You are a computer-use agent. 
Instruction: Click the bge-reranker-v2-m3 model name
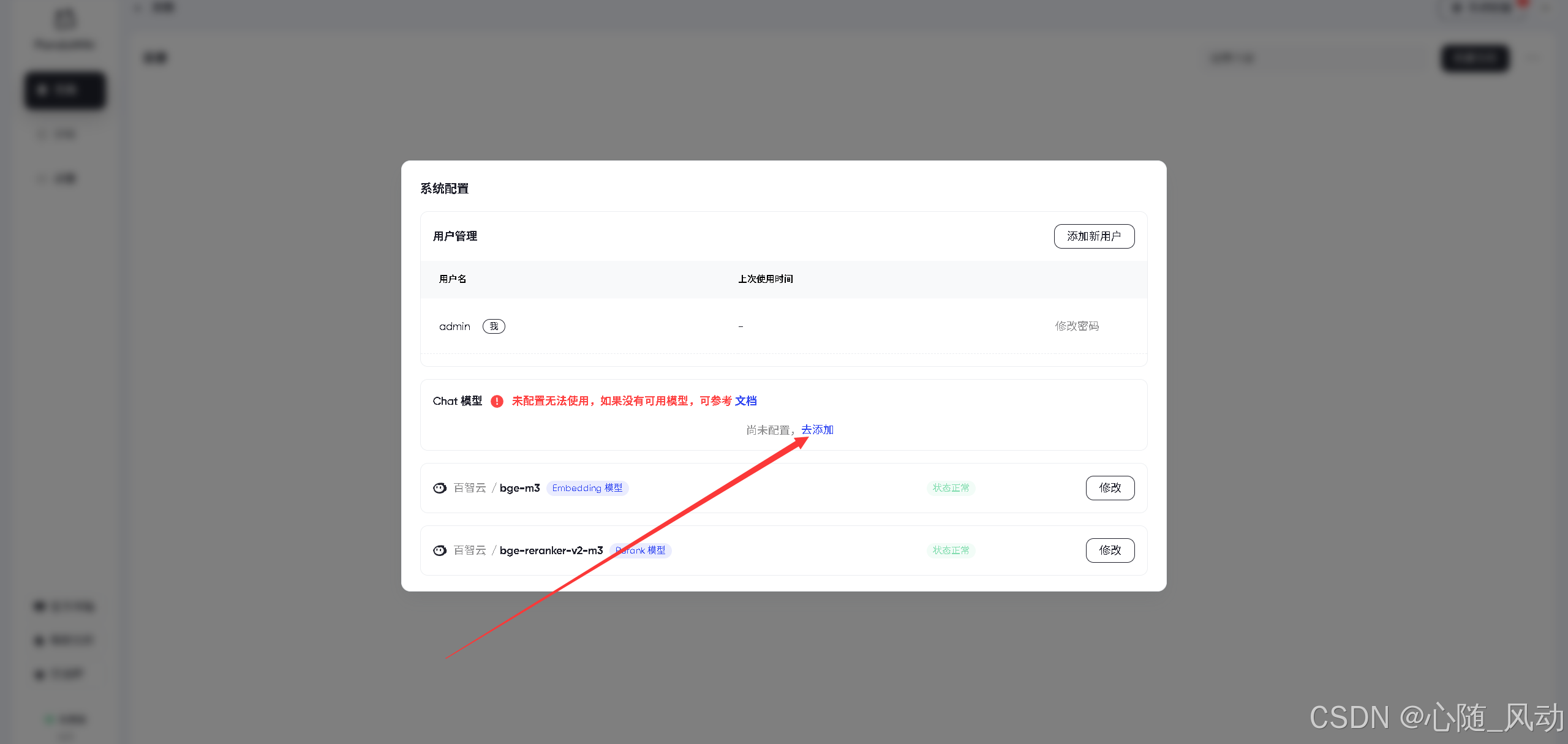(551, 550)
